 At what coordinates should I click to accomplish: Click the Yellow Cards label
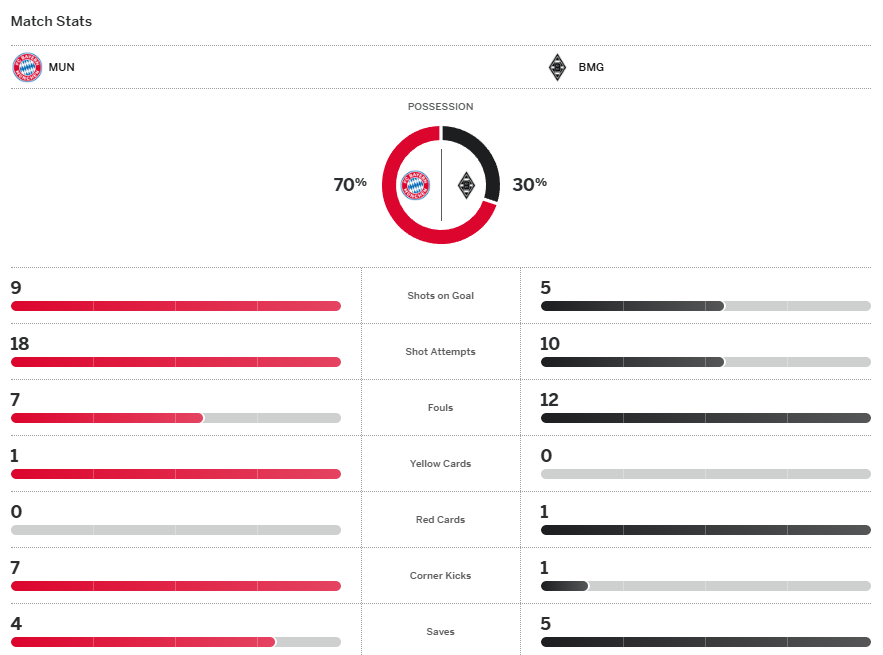pyautogui.click(x=441, y=464)
